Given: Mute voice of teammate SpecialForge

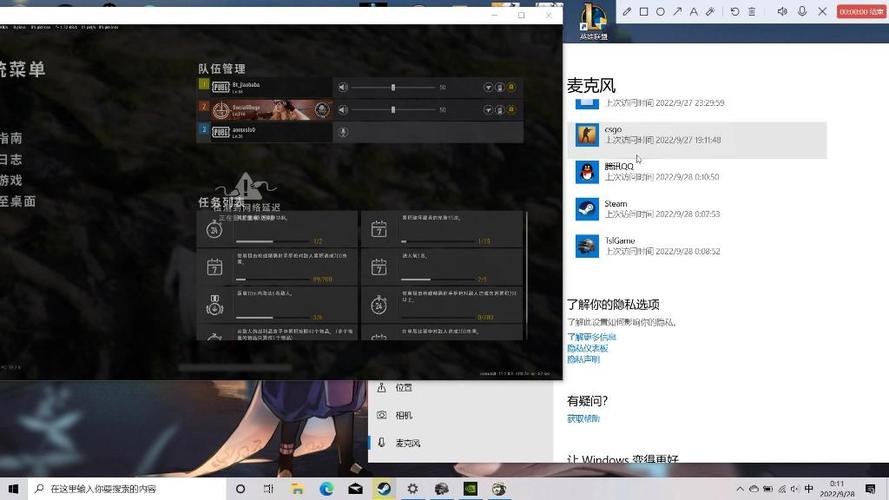Looking at the screenshot, I should point(342,109).
